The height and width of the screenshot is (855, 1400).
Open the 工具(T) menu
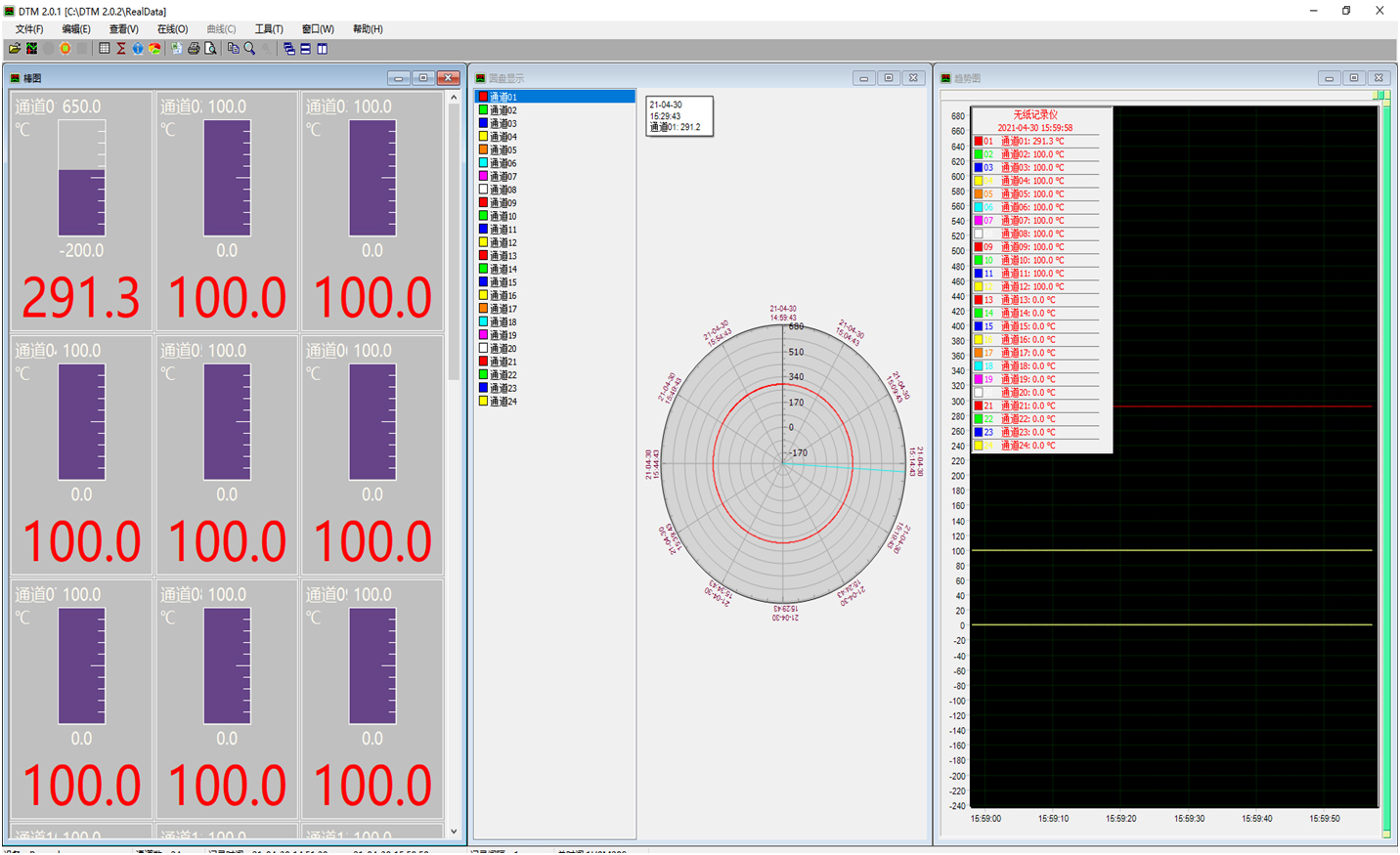point(269,29)
